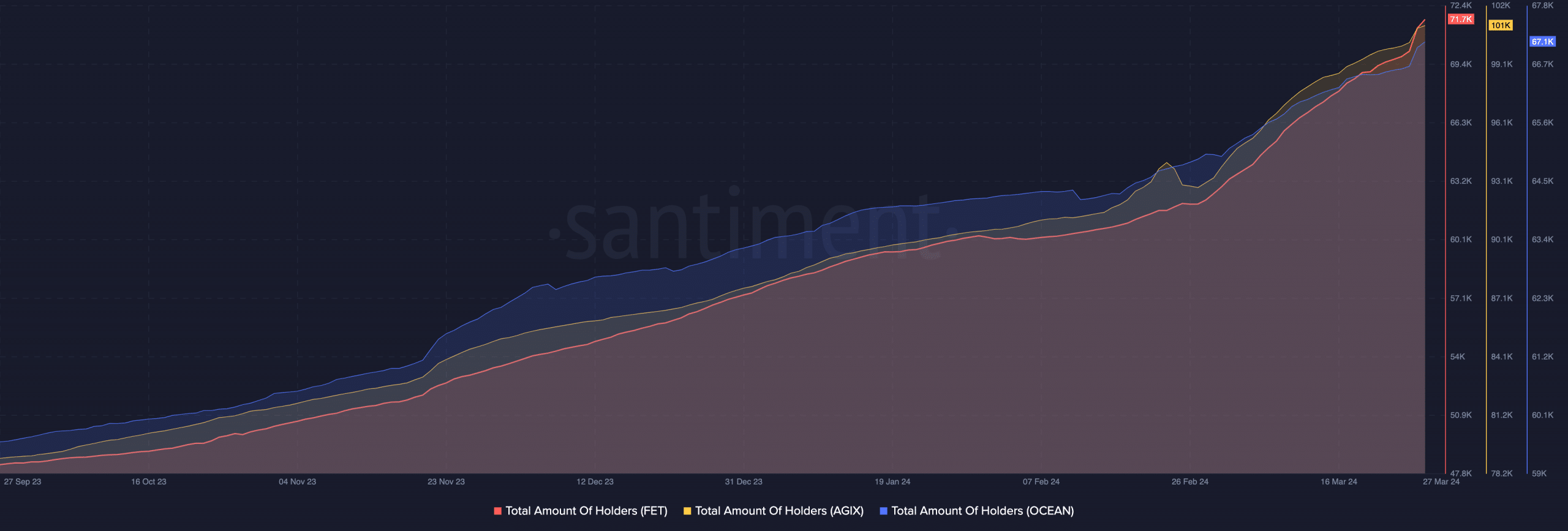
Task: Click the 12 Dec 23 date label
Action: [595, 481]
